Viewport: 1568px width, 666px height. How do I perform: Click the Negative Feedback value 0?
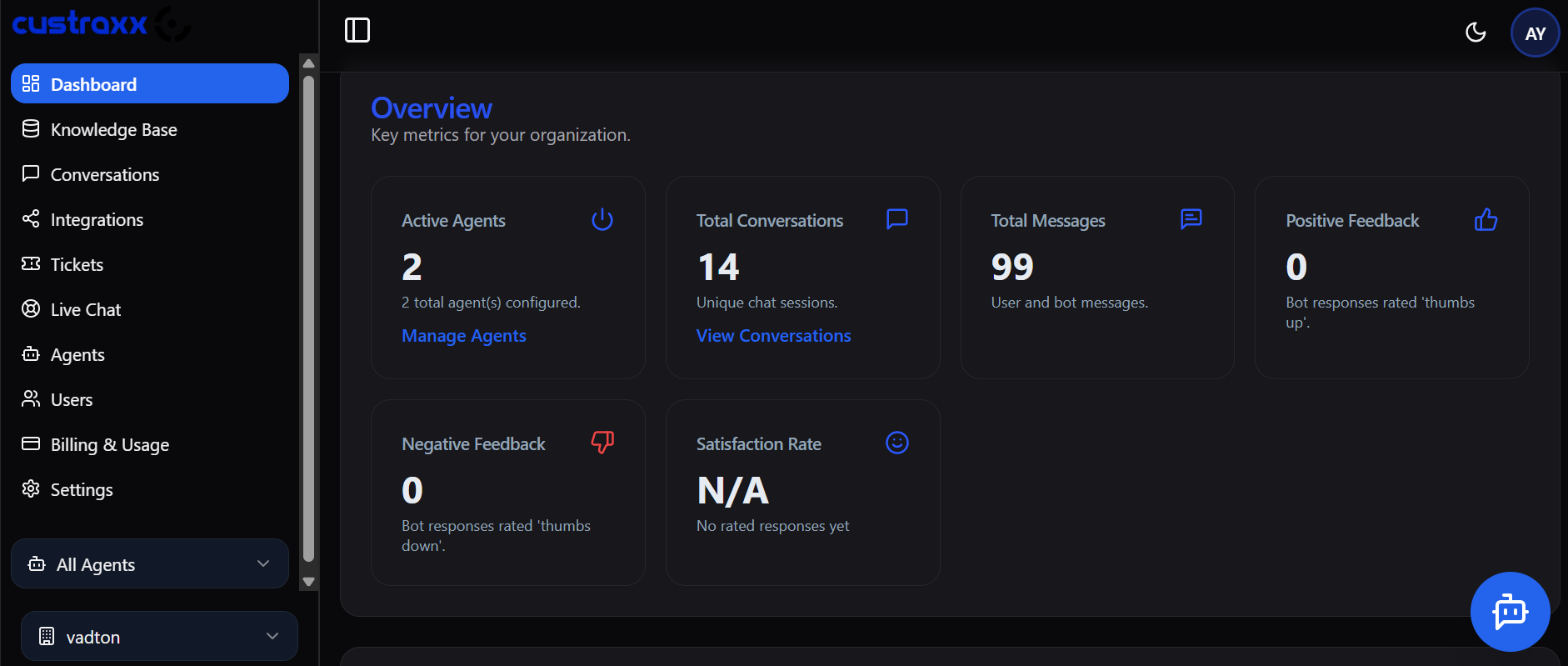(x=412, y=490)
